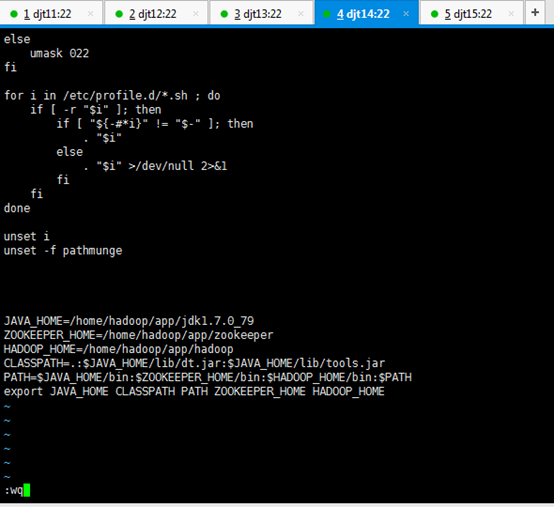Select the active 4 djt14:22 tab
This screenshot has width=554, height=507.
tap(367, 13)
